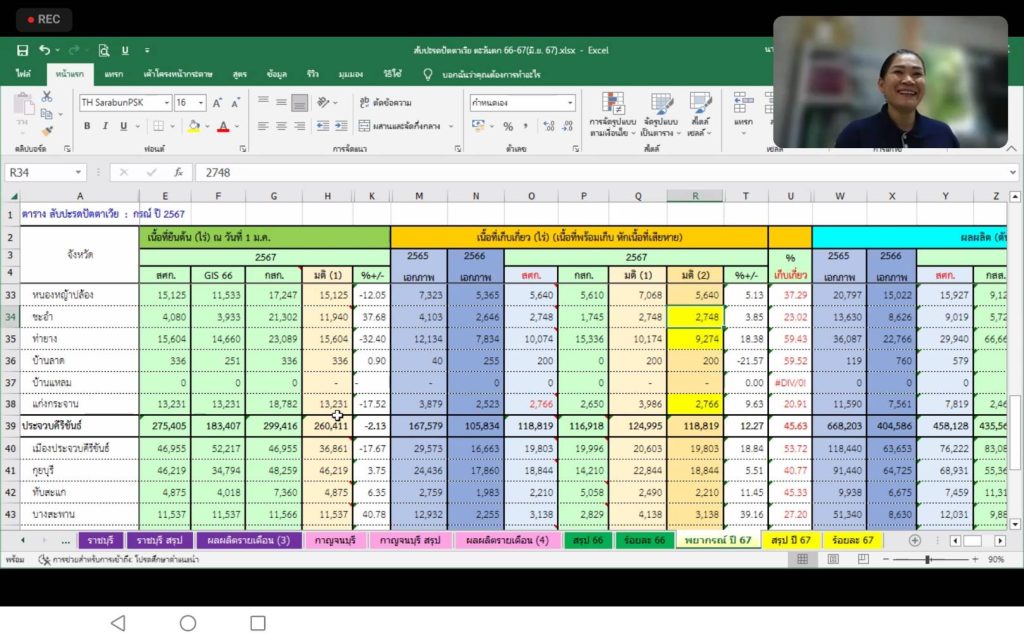Open the number format dropdown
This screenshot has height=640, width=1024.
[x=570, y=103]
